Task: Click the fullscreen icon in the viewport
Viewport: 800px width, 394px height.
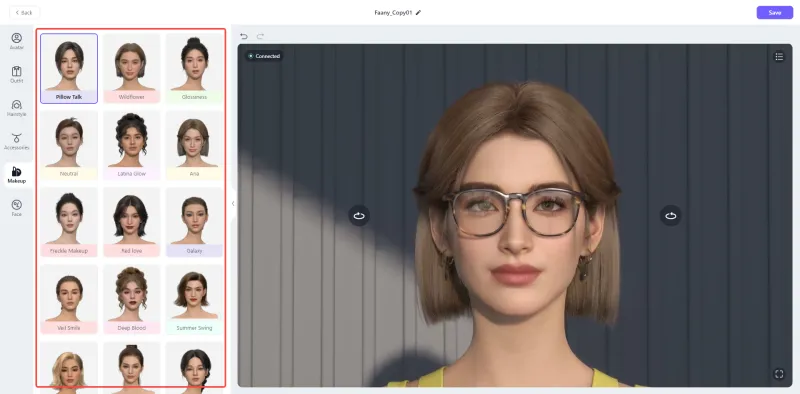Action: tap(779, 374)
